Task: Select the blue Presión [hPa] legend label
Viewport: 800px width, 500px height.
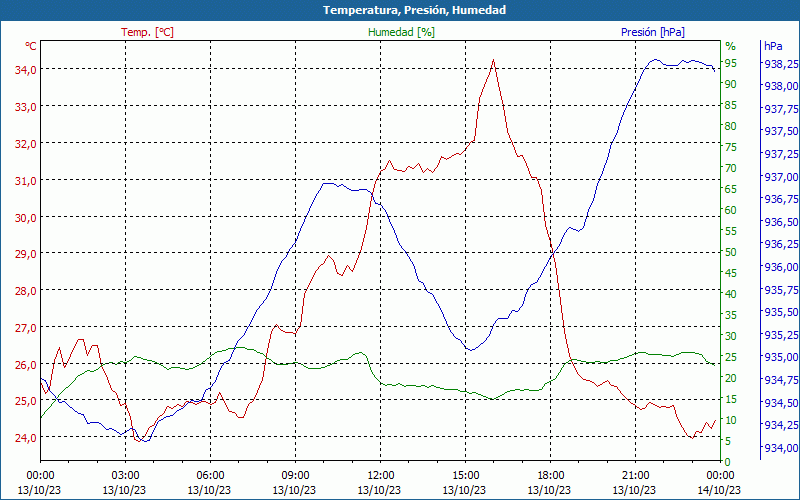Action: click(x=653, y=32)
